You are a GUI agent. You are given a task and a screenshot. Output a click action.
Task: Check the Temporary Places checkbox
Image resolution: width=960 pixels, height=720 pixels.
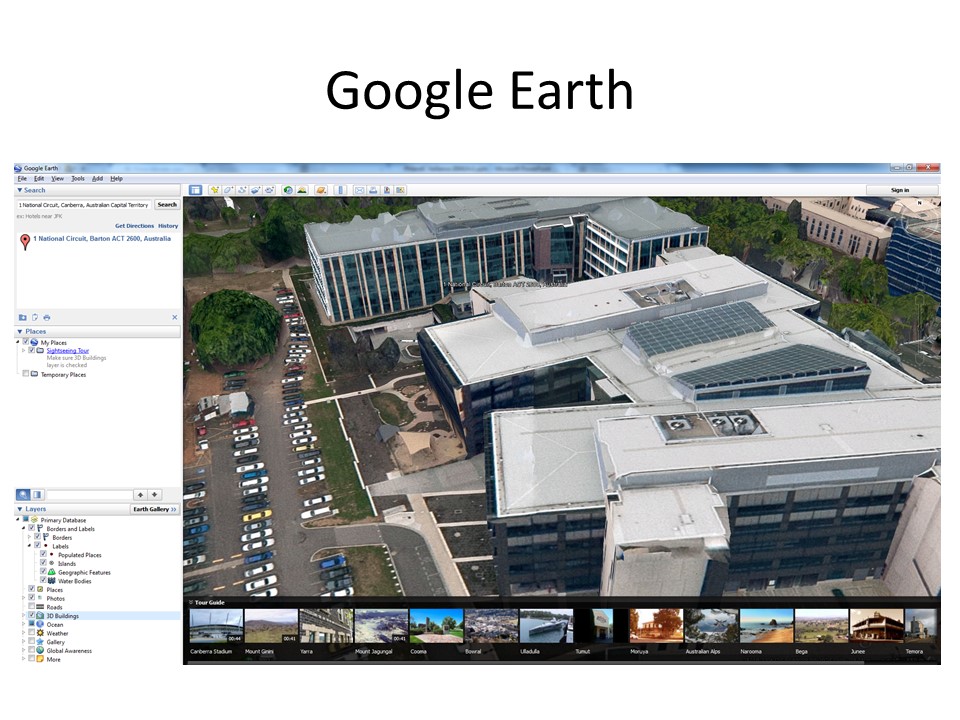(x=26, y=373)
